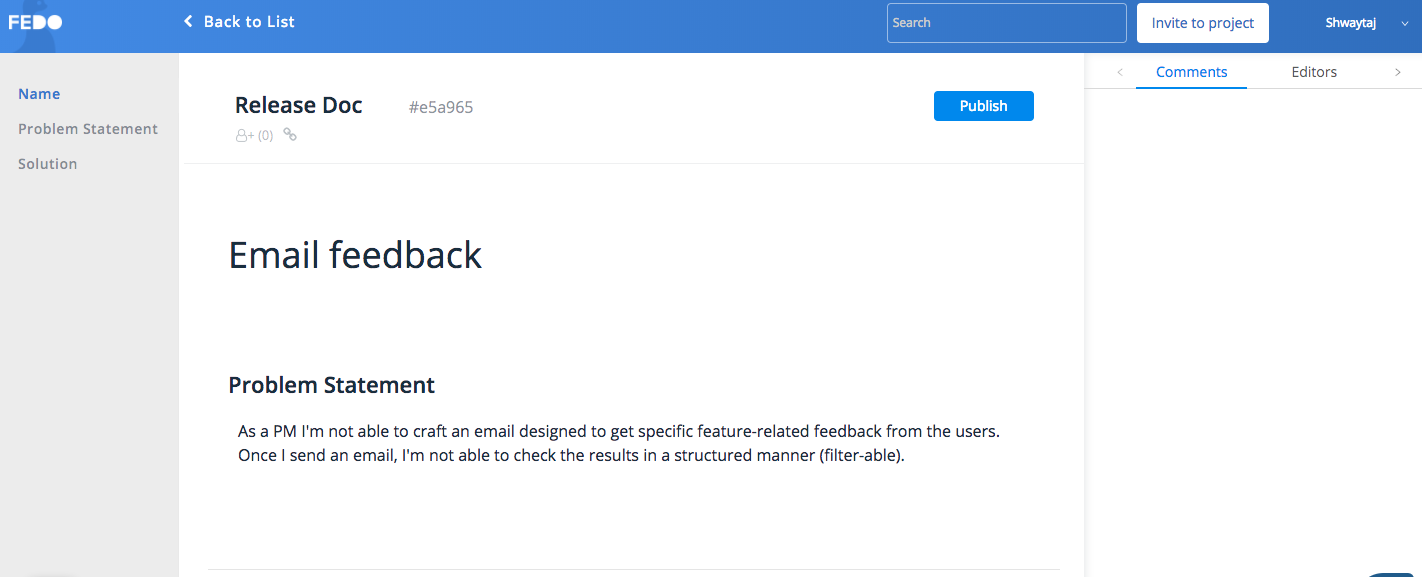The height and width of the screenshot is (577, 1422).
Task: Click the paragraph starting 'As a PM'
Action: [619, 443]
